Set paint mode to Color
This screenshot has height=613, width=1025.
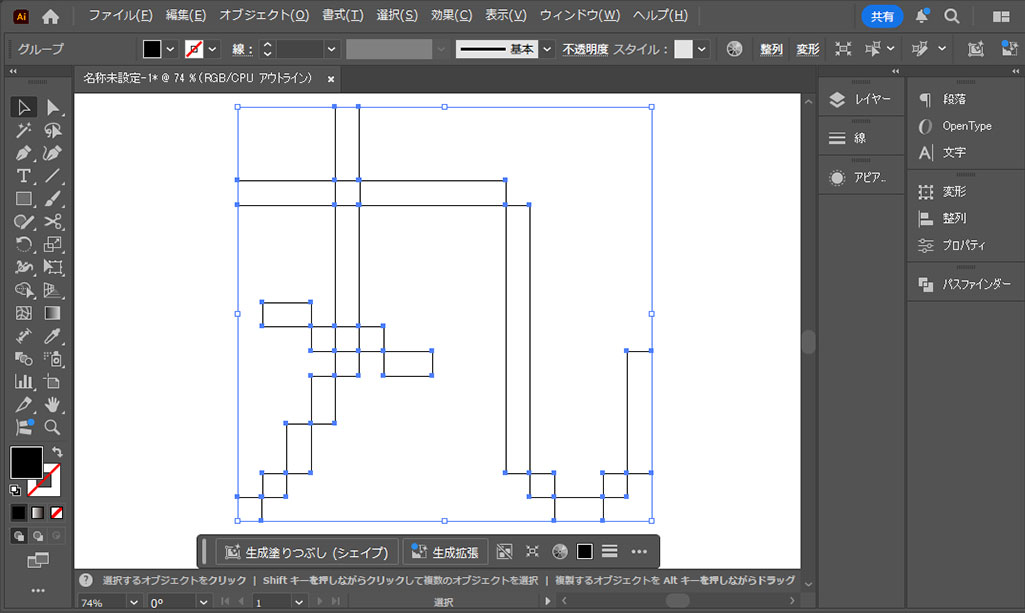18,513
